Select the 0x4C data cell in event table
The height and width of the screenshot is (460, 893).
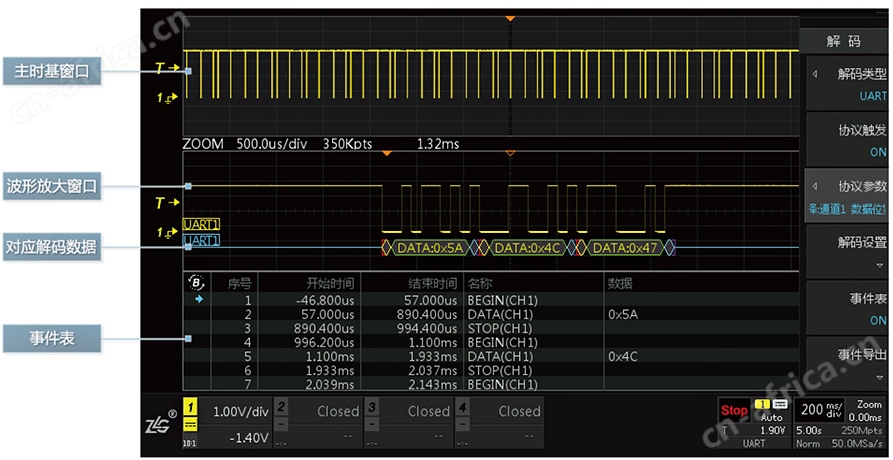tap(623, 356)
